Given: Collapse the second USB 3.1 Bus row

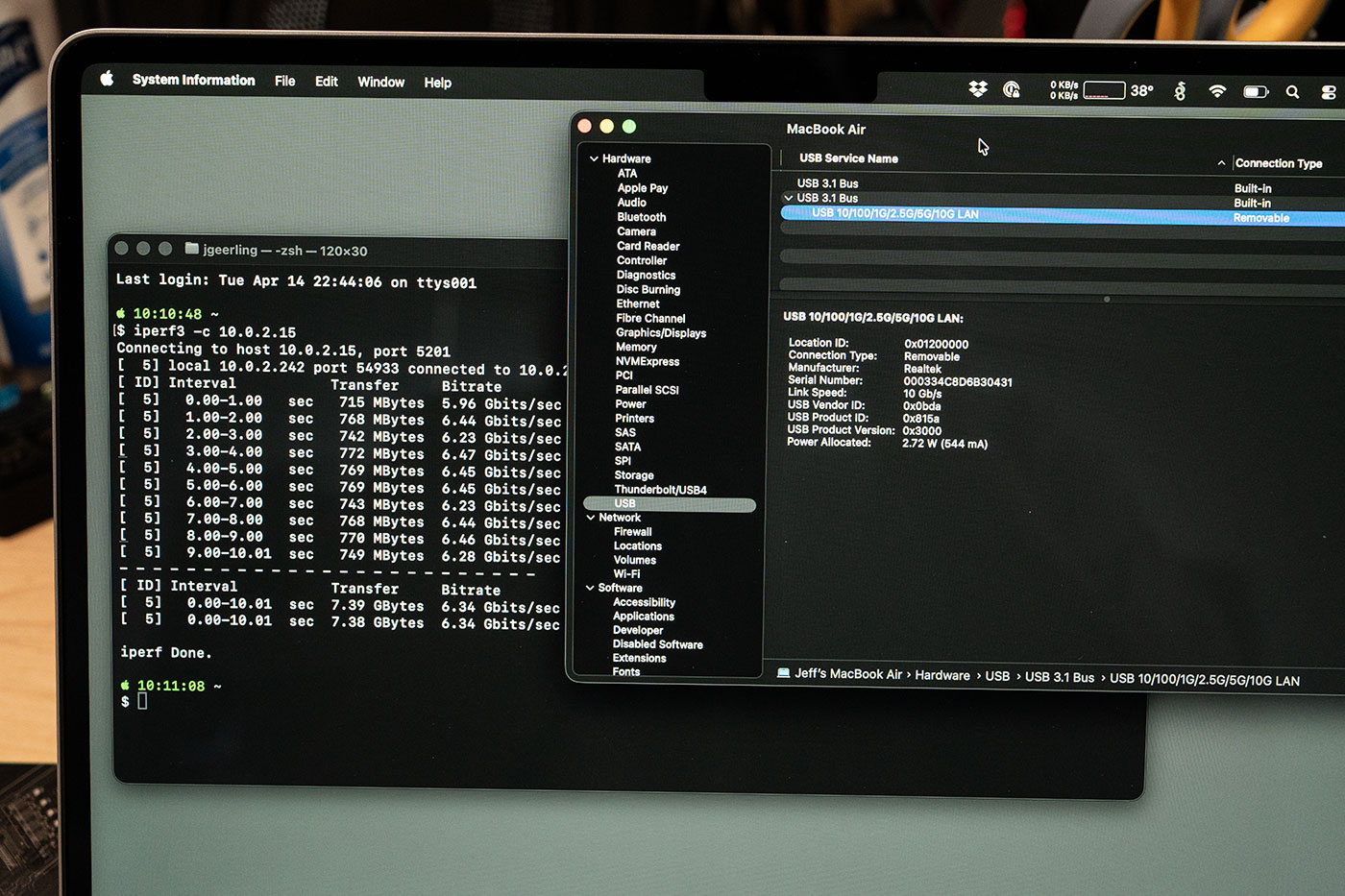Looking at the screenshot, I should click(789, 198).
